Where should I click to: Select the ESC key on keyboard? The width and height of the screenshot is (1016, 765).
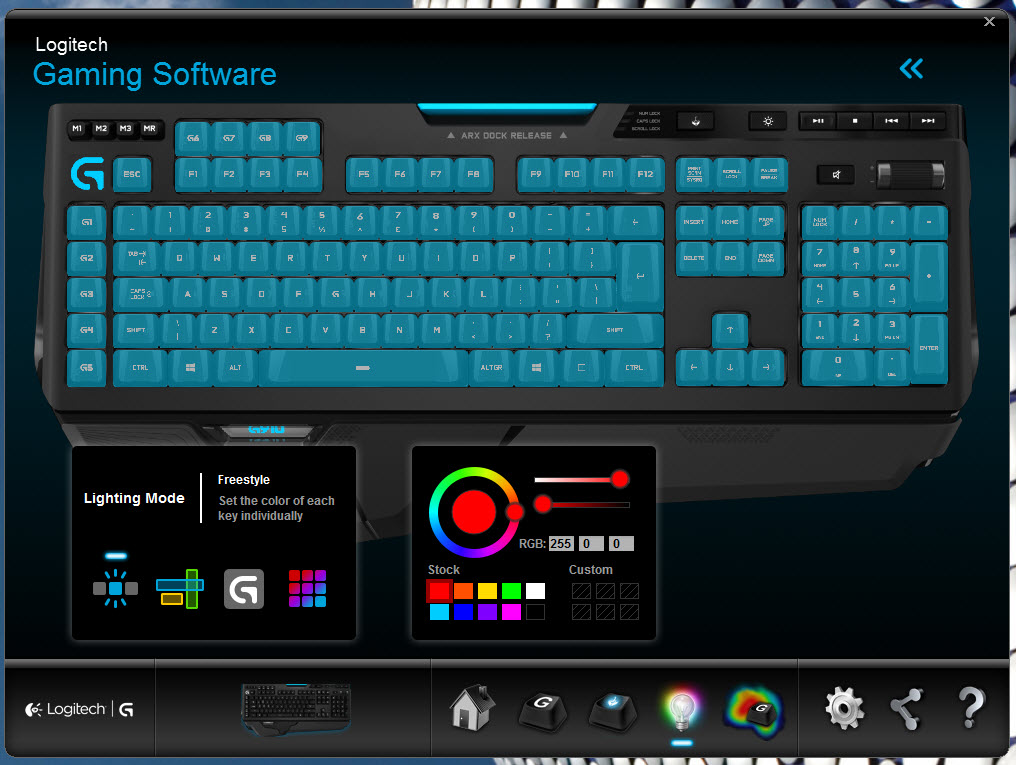(x=132, y=174)
